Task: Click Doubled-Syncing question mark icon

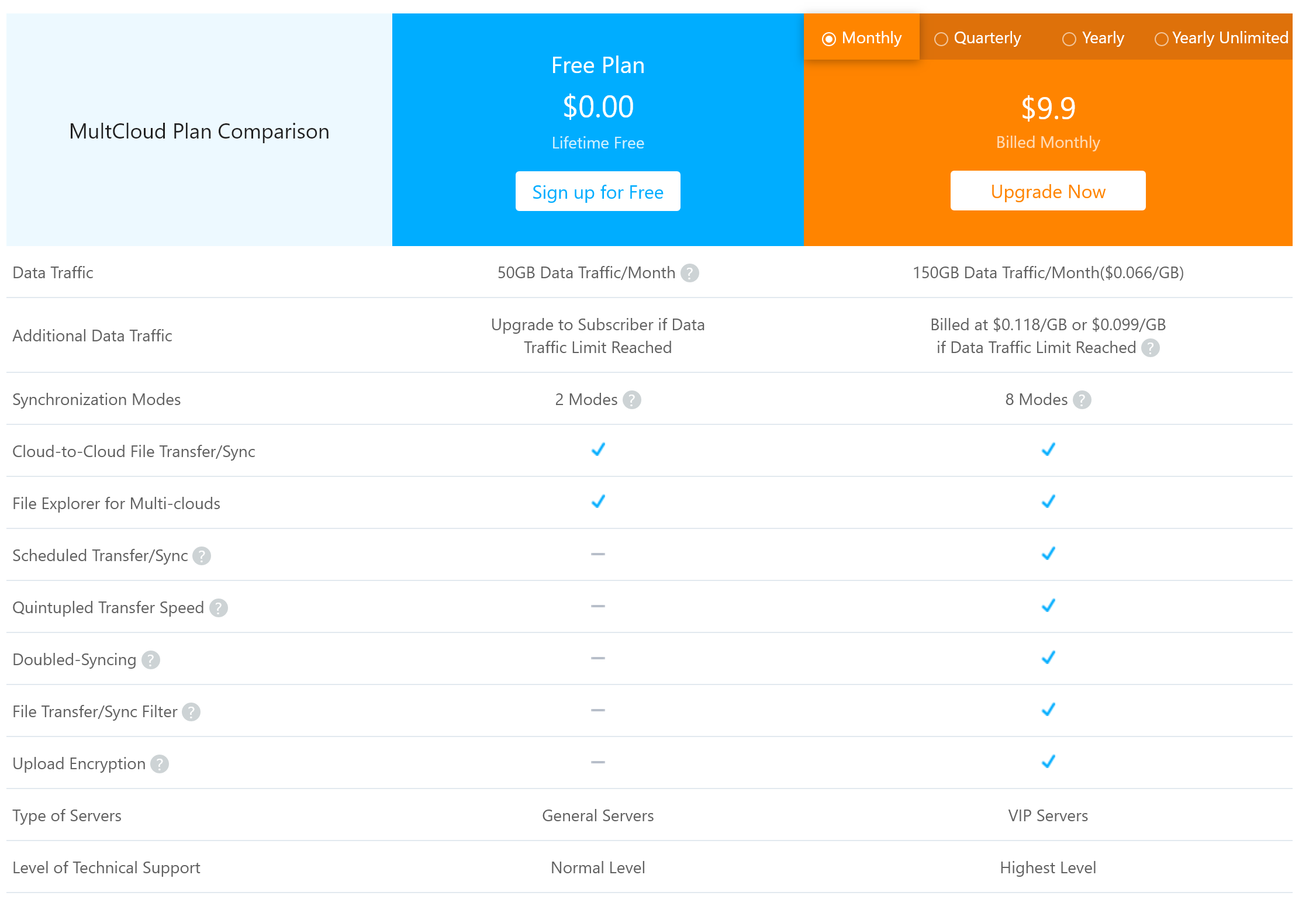Action: (151, 660)
